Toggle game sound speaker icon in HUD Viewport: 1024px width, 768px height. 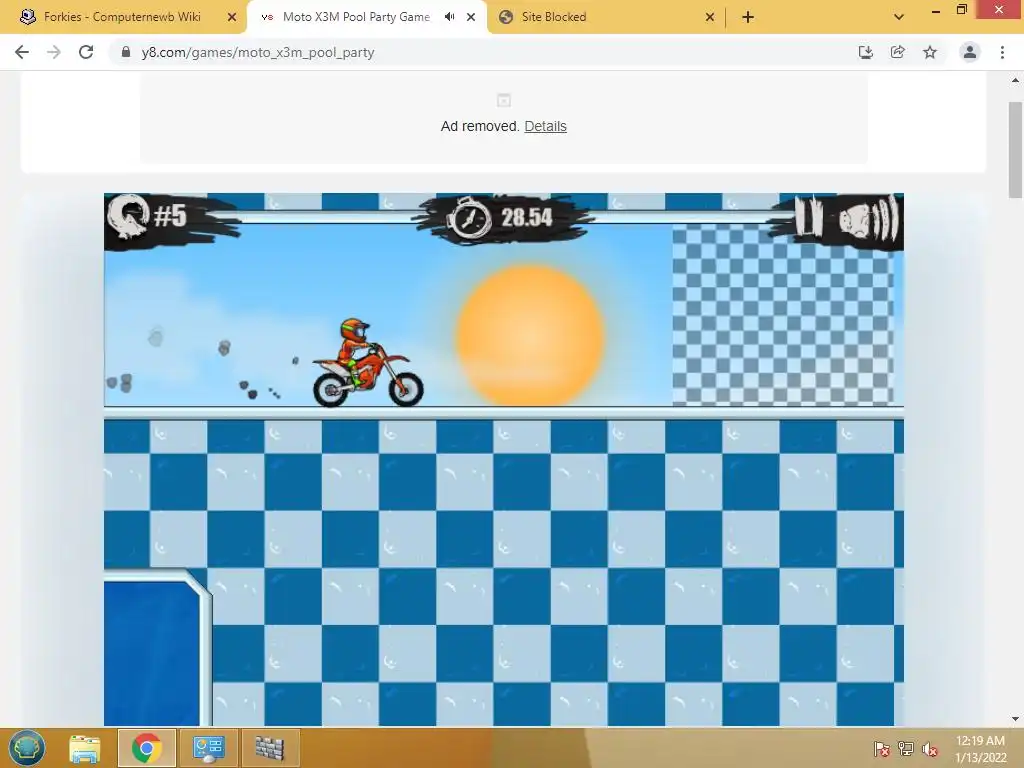coord(869,219)
